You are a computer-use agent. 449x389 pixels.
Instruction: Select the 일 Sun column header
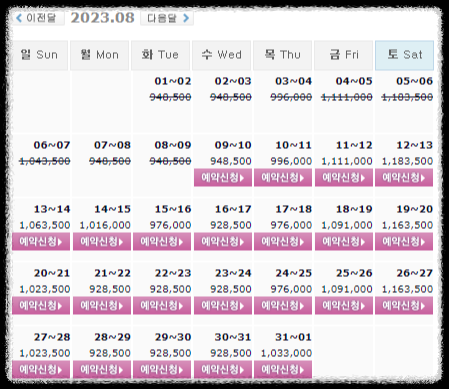coord(40,55)
